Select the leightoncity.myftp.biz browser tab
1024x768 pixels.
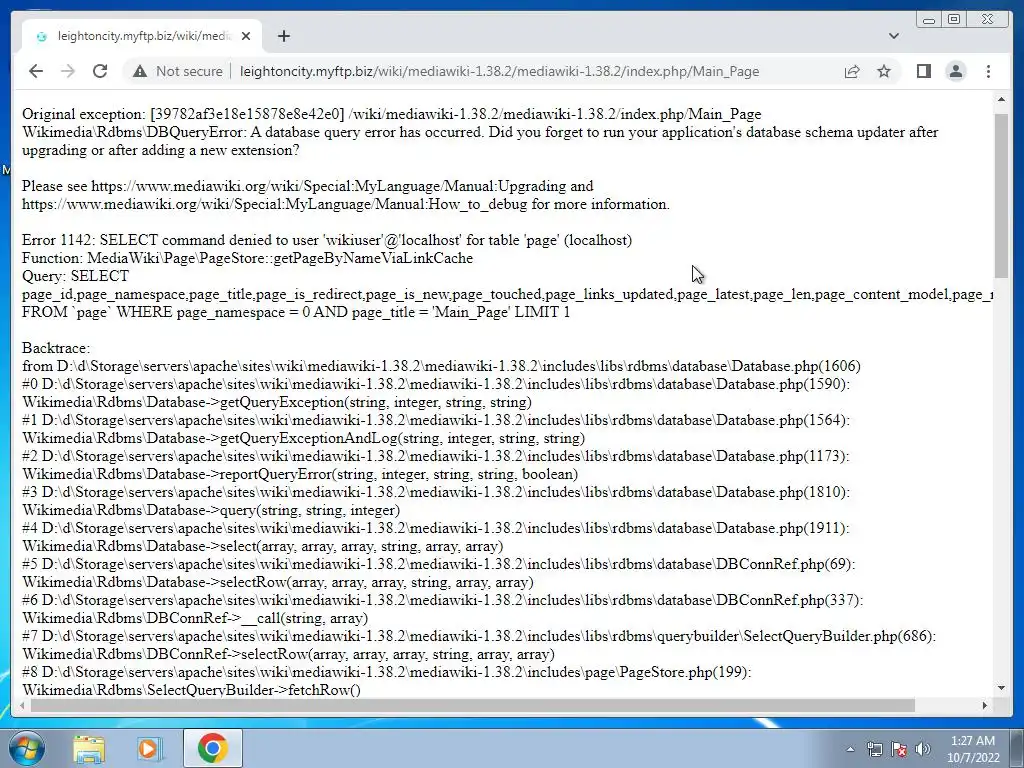[142, 36]
